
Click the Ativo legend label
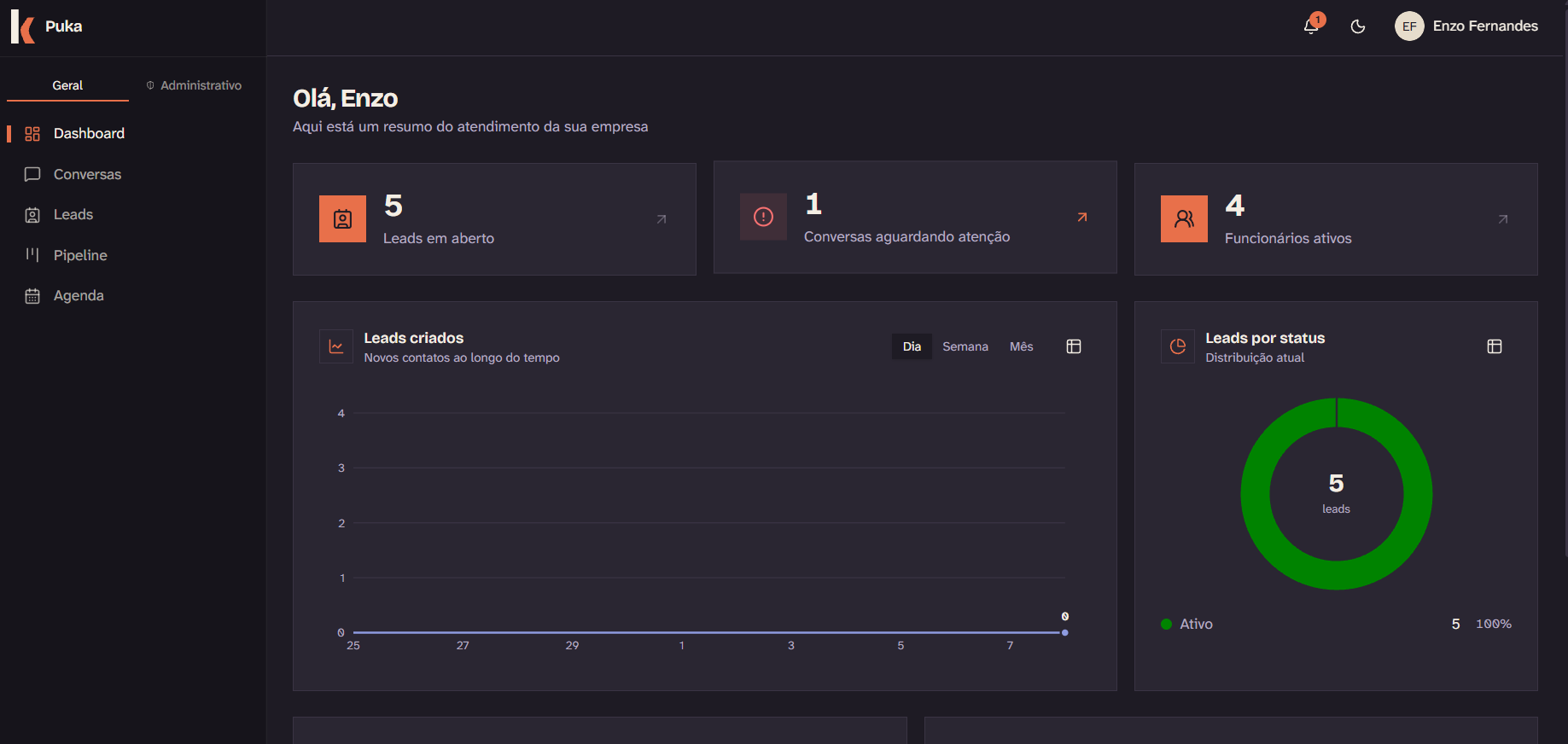pyautogui.click(x=1196, y=625)
